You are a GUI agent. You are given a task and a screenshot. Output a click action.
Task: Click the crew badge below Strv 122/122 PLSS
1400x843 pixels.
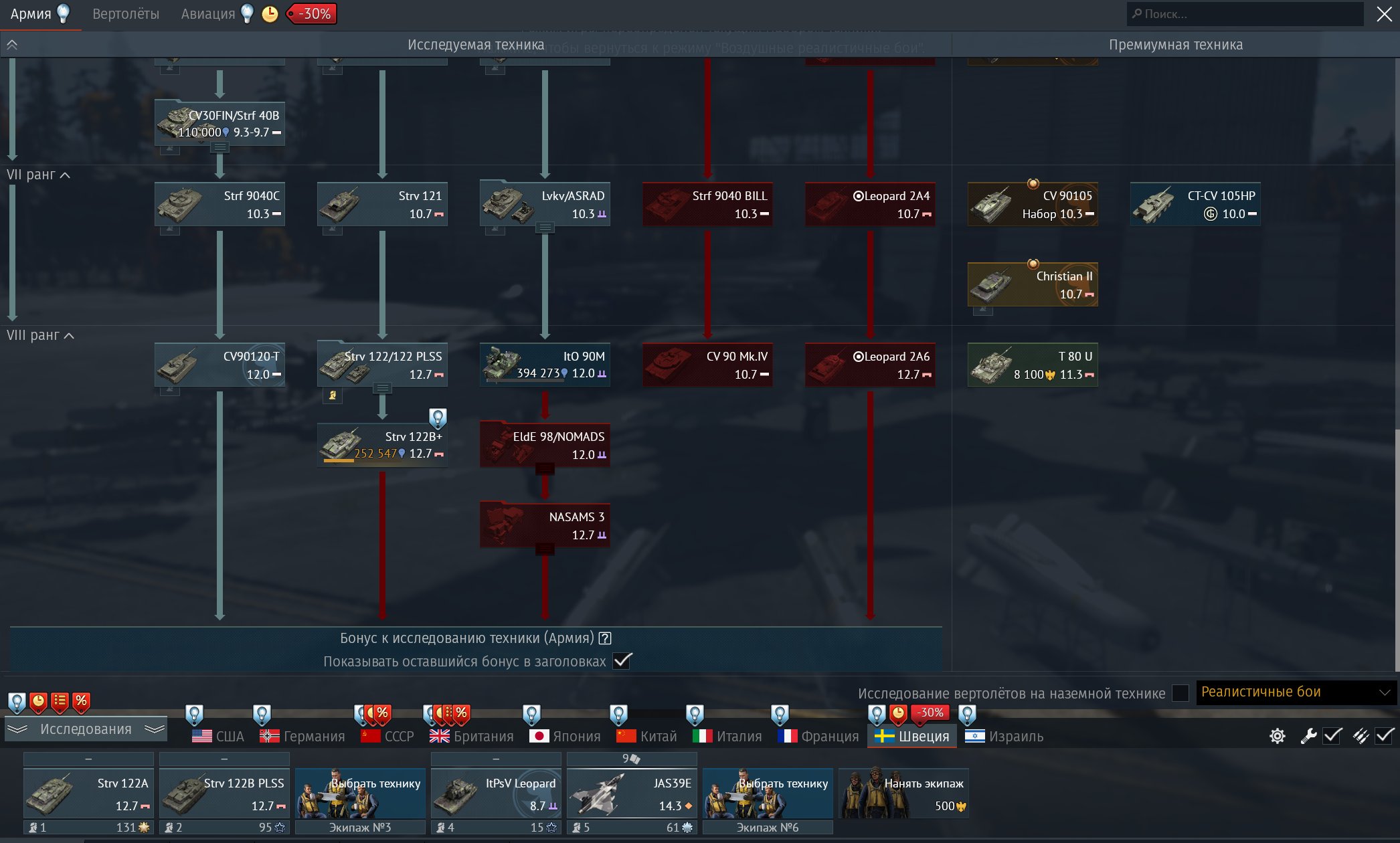(x=333, y=395)
